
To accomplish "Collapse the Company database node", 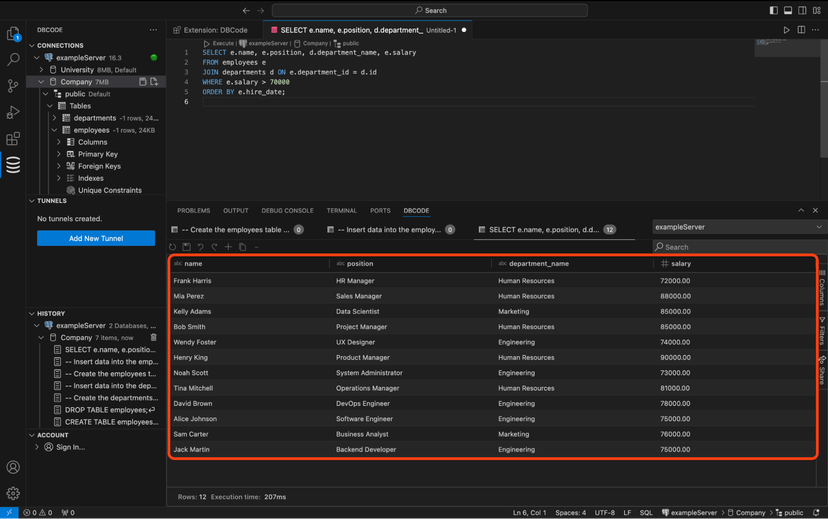I will coord(41,82).
